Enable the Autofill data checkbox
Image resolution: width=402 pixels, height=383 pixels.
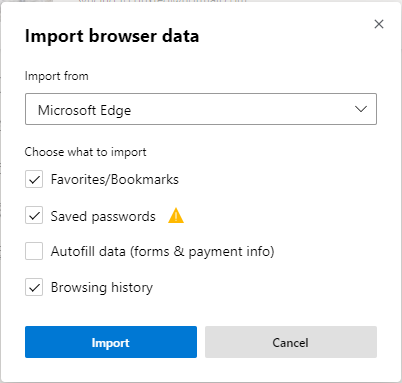point(34,251)
